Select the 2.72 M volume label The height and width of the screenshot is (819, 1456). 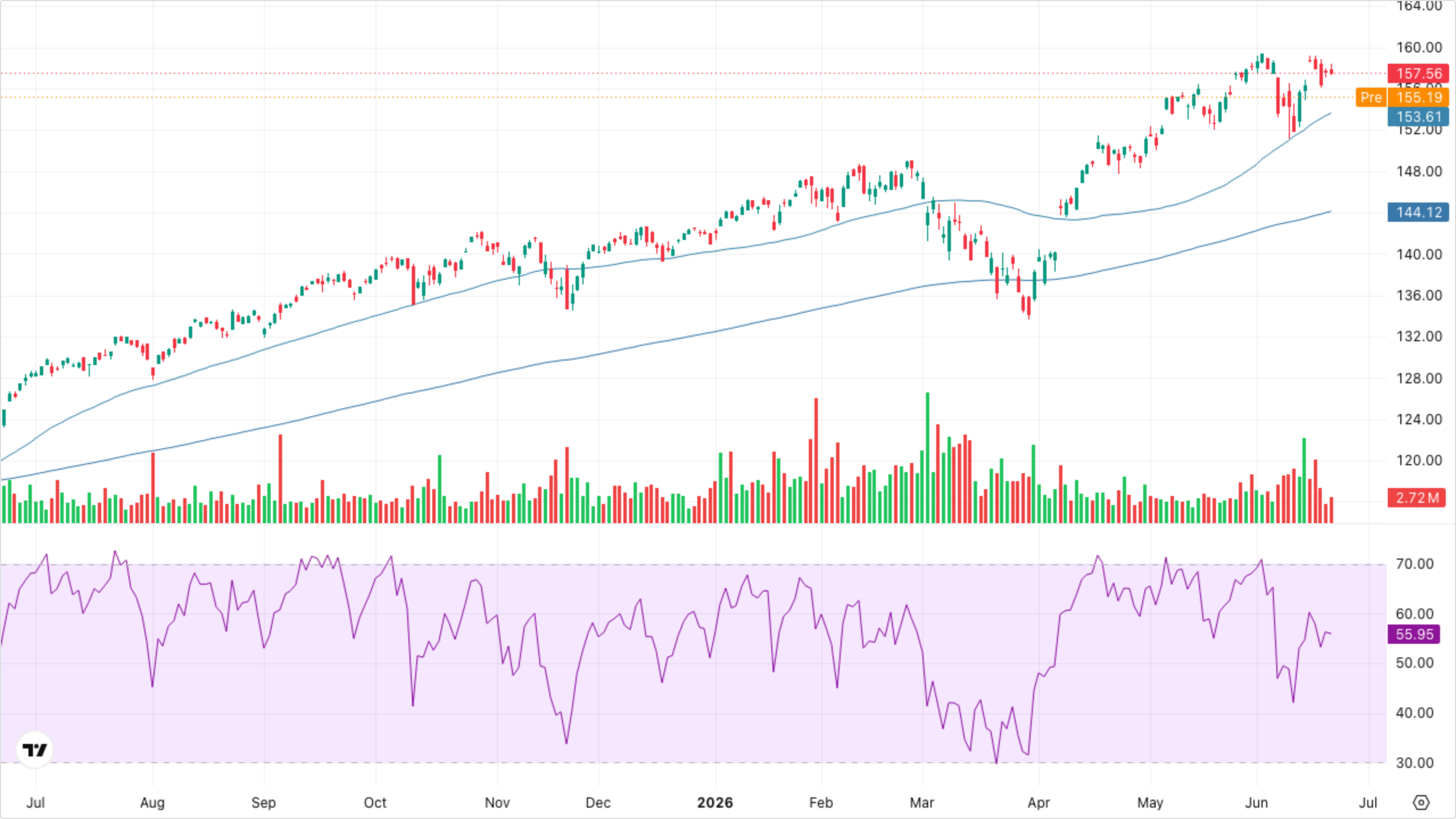point(1417,498)
